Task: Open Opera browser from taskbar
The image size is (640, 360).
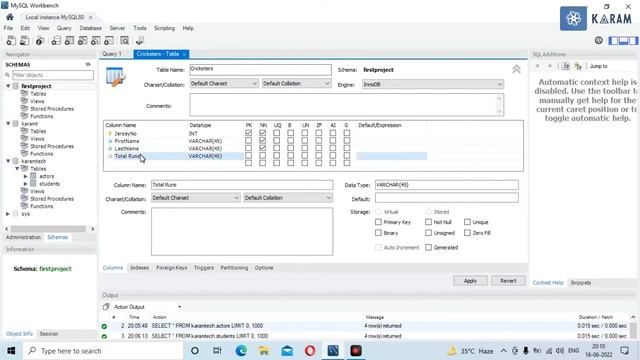Action: (310, 351)
